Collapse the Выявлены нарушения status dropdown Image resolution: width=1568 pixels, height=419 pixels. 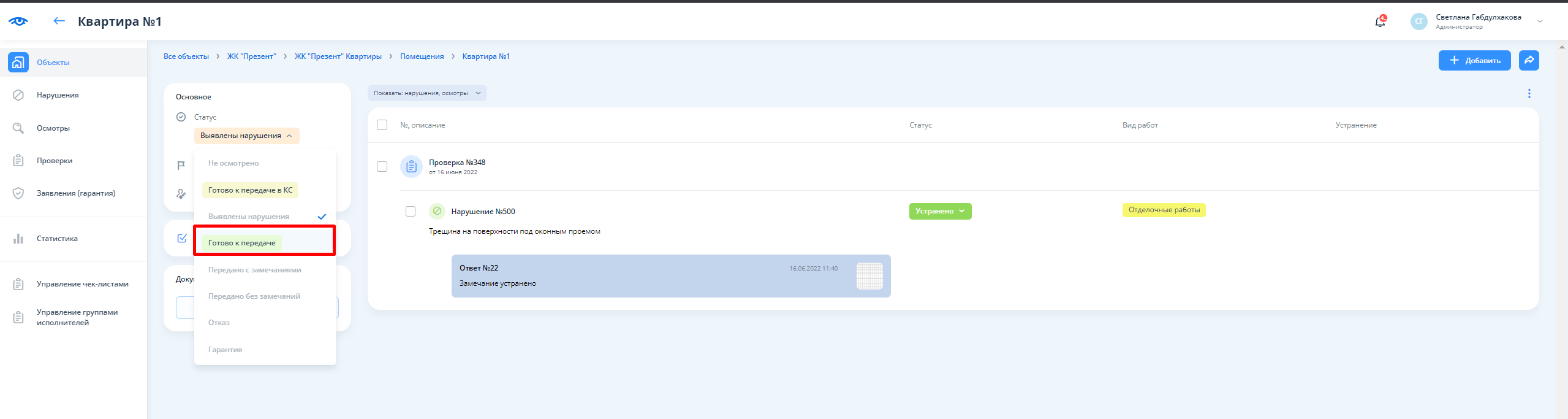pos(246,136)
